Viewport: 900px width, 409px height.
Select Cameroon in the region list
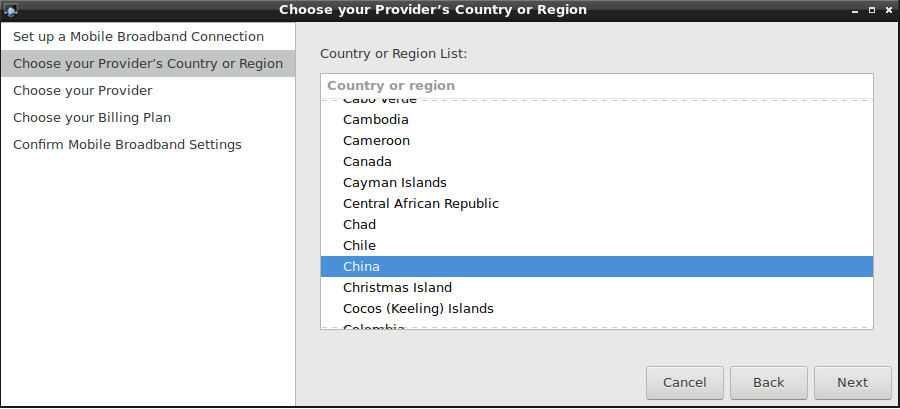376,141
